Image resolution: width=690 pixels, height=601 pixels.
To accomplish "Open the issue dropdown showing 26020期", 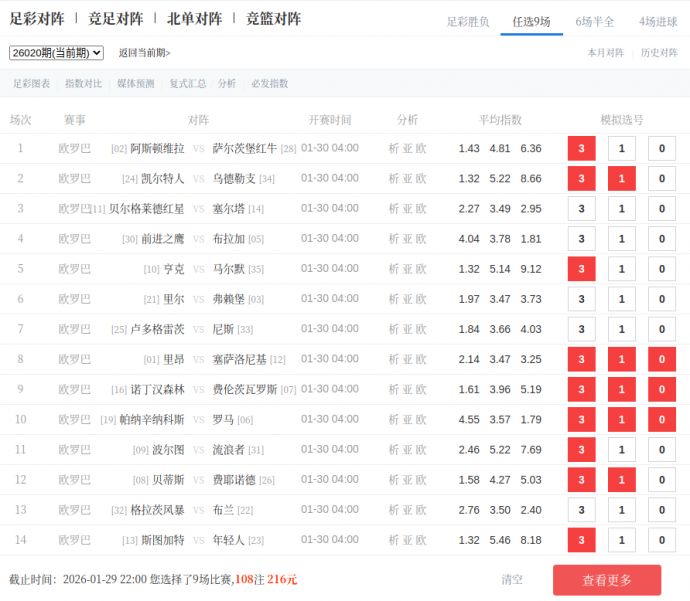I will [56, 53].
